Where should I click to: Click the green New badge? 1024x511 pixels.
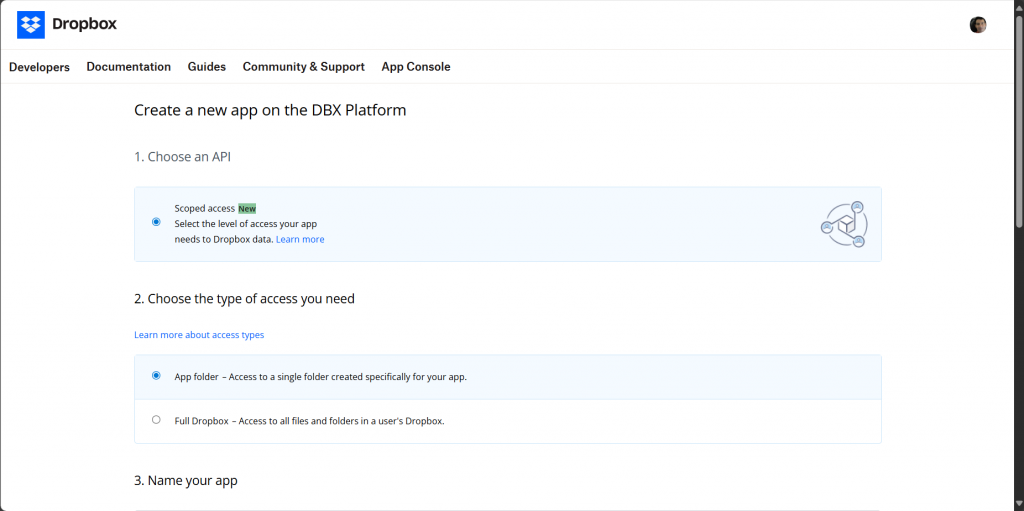pyautogui.click(x=247, y=208)
